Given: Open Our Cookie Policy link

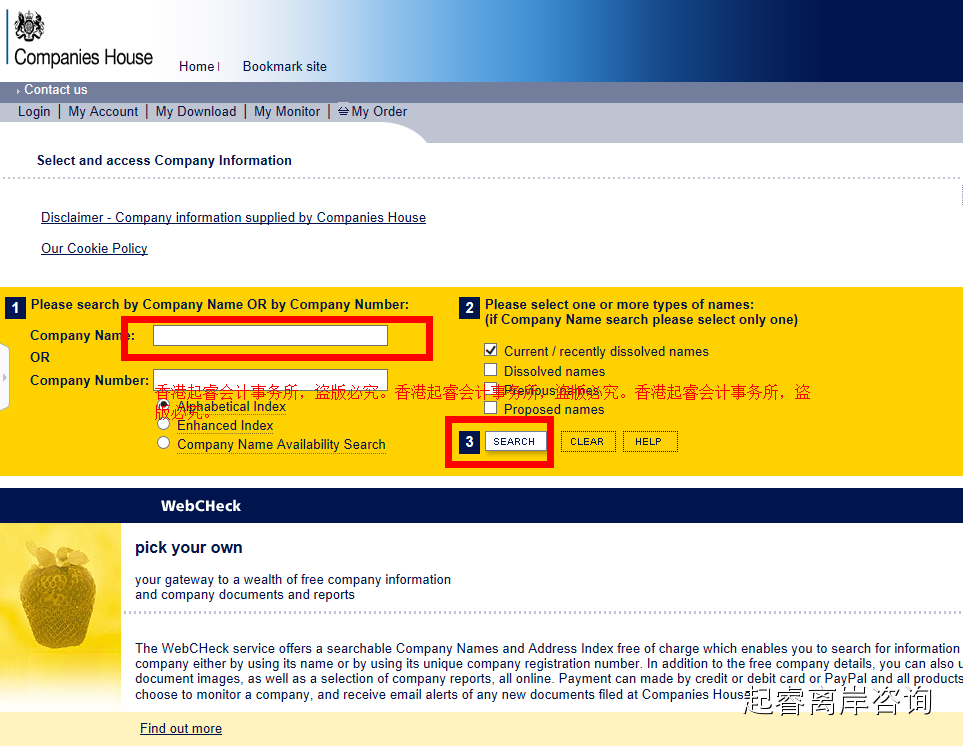Looking at the screenshot, I should click(94, 248).
